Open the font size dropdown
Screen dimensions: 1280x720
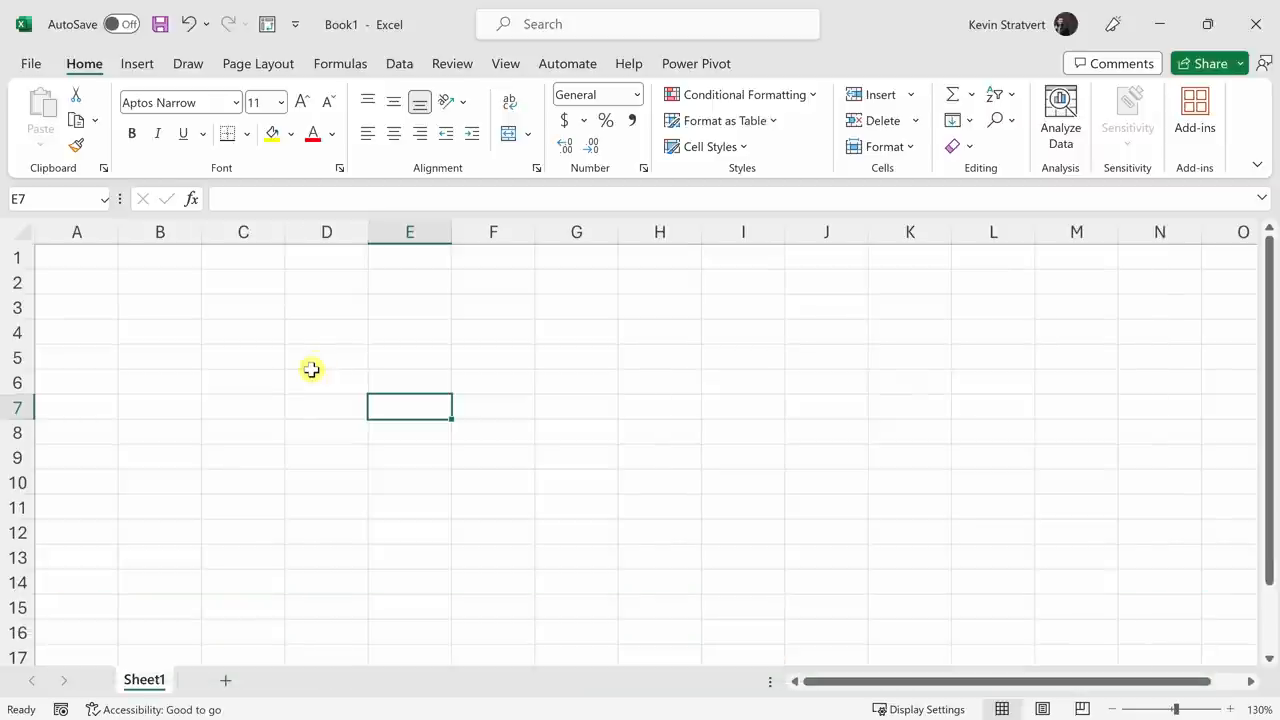(x=281, y=103)
